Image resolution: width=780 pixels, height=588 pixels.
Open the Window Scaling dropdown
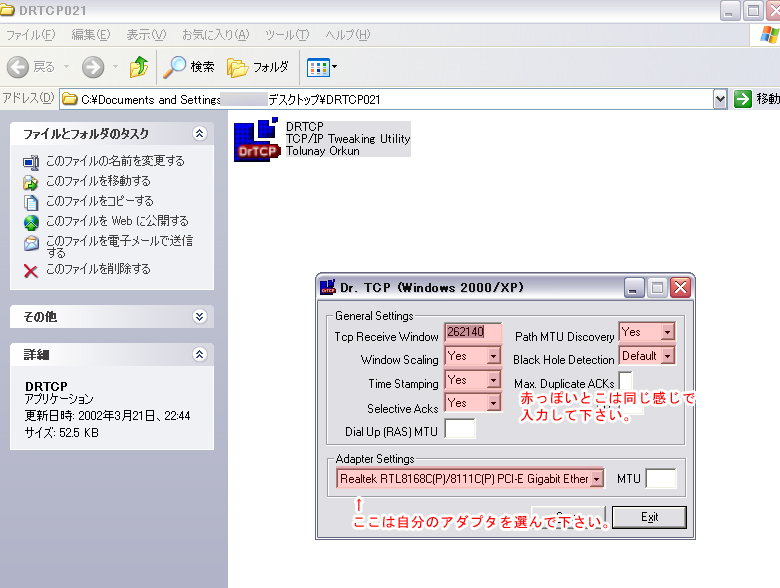tap(493, 356)
